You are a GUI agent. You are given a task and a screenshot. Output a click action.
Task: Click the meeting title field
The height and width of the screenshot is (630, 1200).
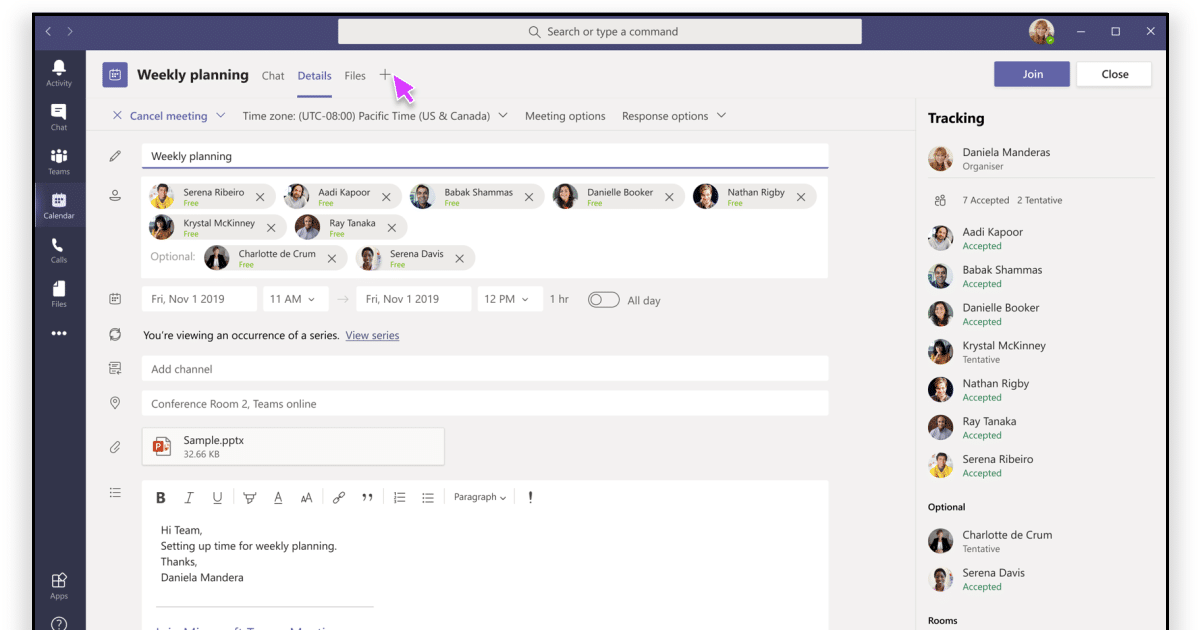click(x=485, y=156)
